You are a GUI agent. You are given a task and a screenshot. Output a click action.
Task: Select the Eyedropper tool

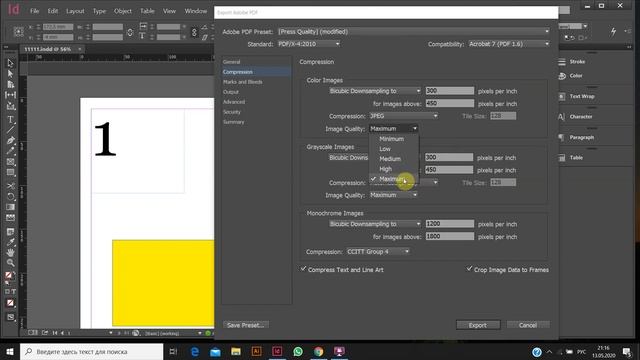coord(10,243)
